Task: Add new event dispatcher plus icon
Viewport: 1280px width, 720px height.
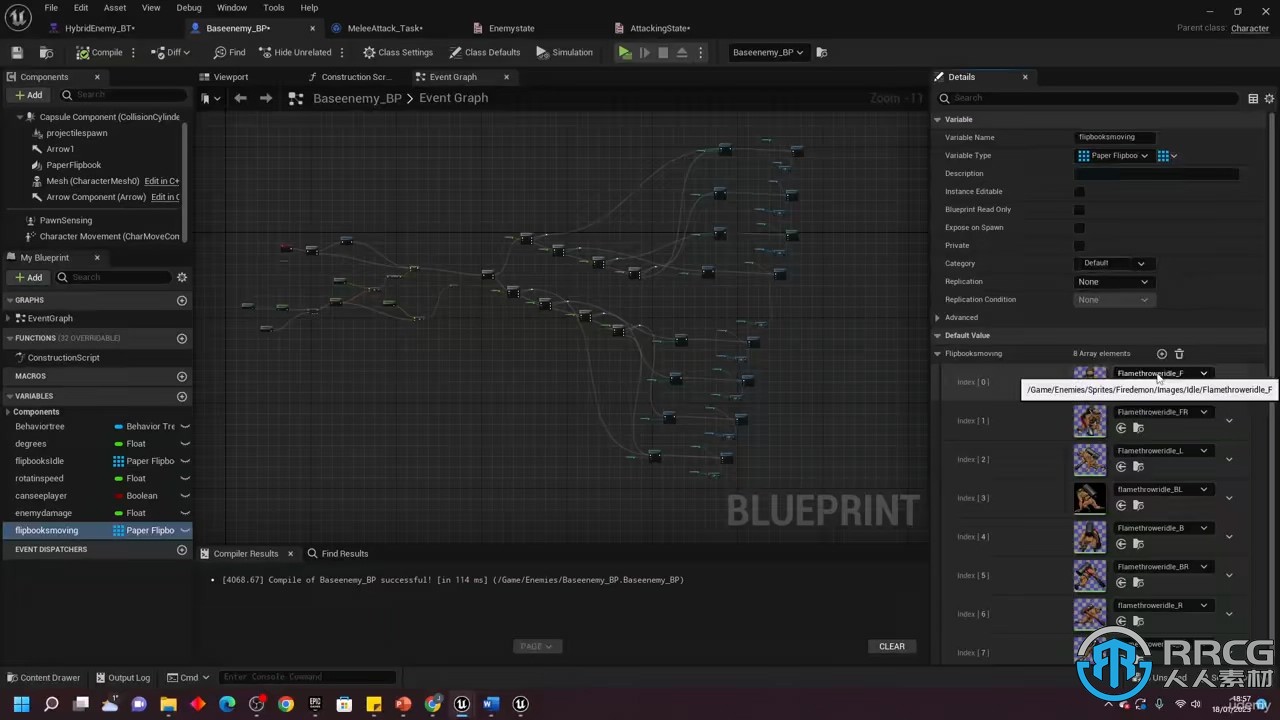Action: coord(182,549)
